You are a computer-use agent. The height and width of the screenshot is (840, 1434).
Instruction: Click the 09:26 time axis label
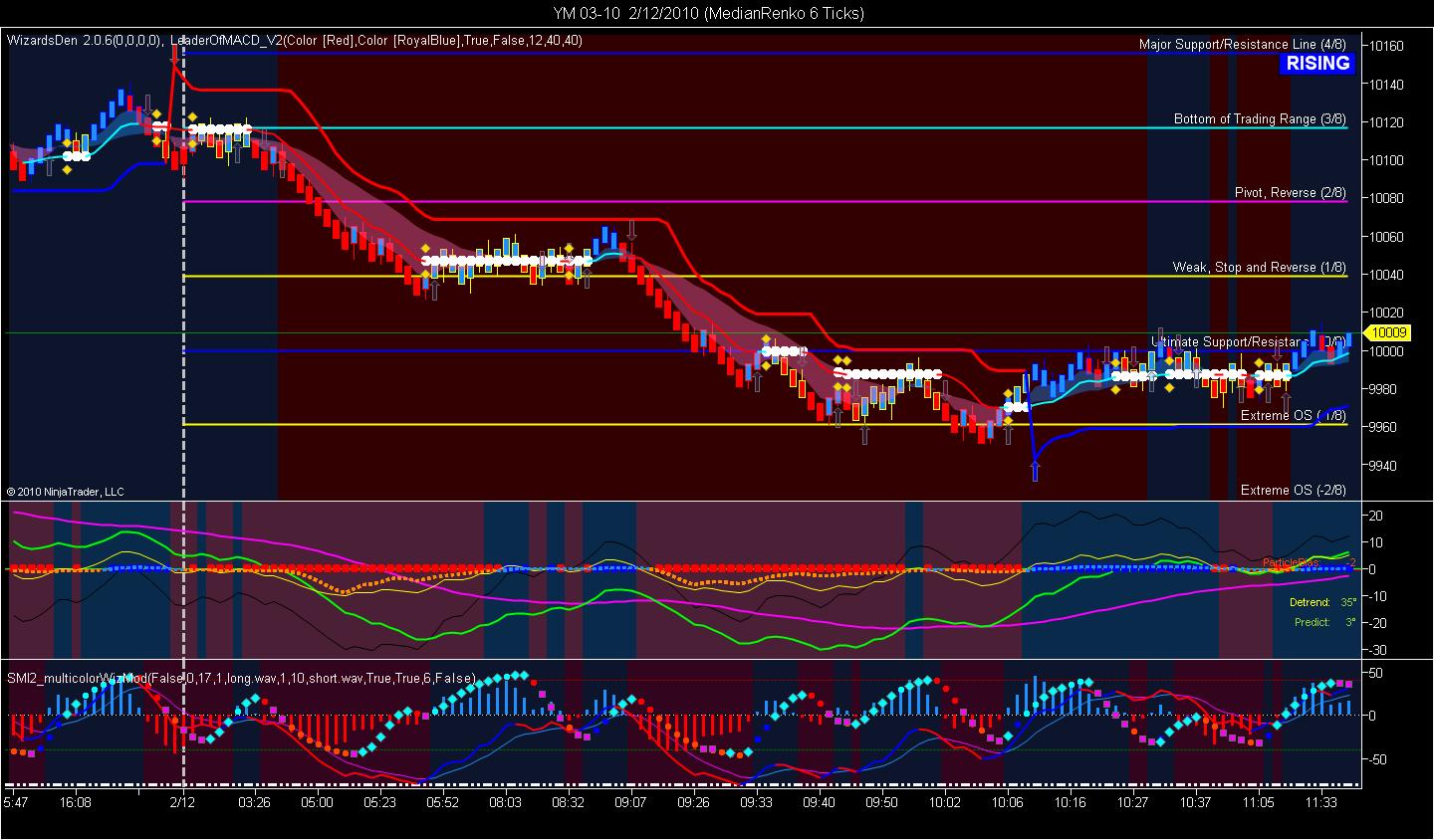coord(693,801)
